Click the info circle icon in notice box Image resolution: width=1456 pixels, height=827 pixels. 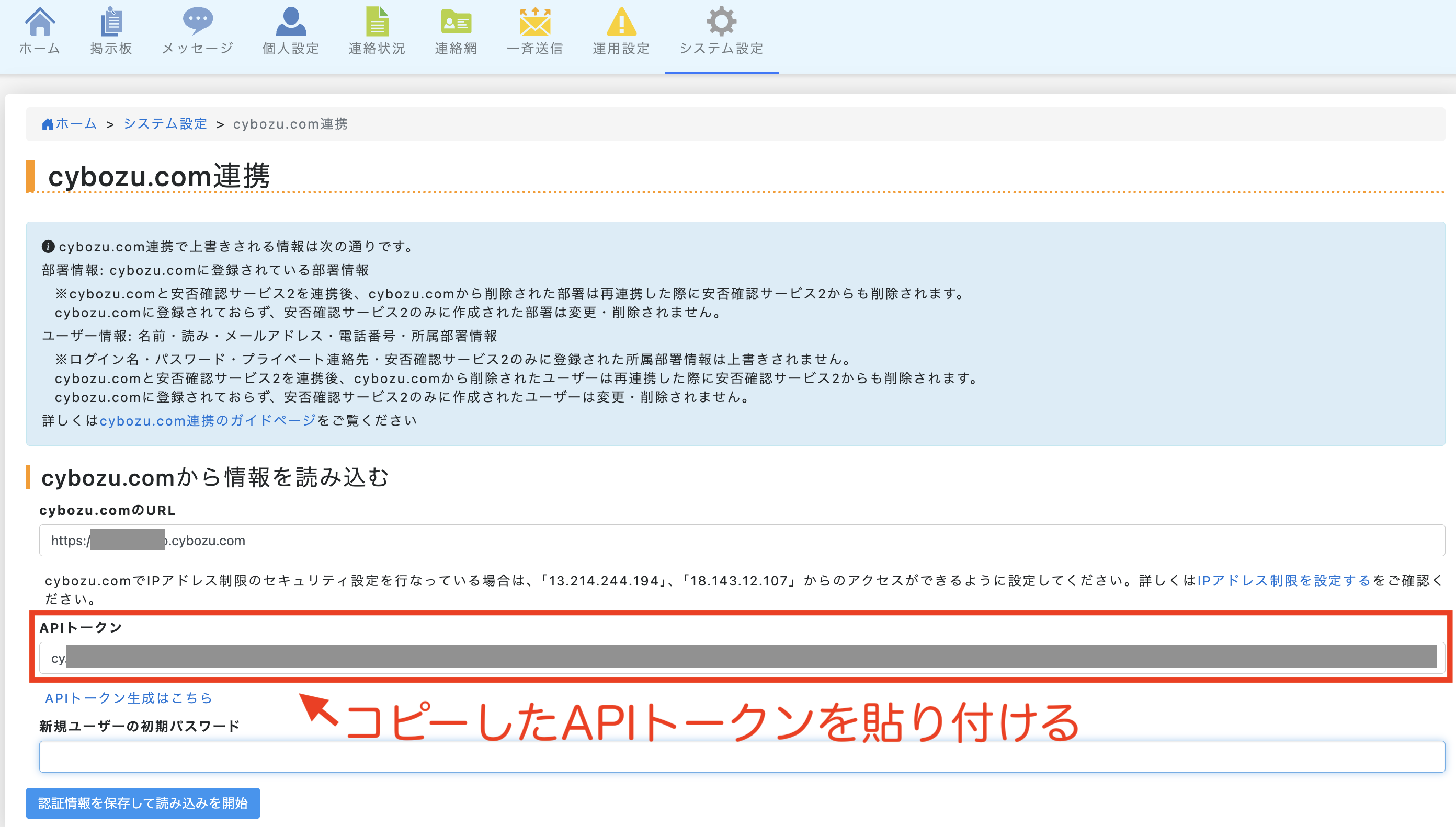tap(48, 247)
